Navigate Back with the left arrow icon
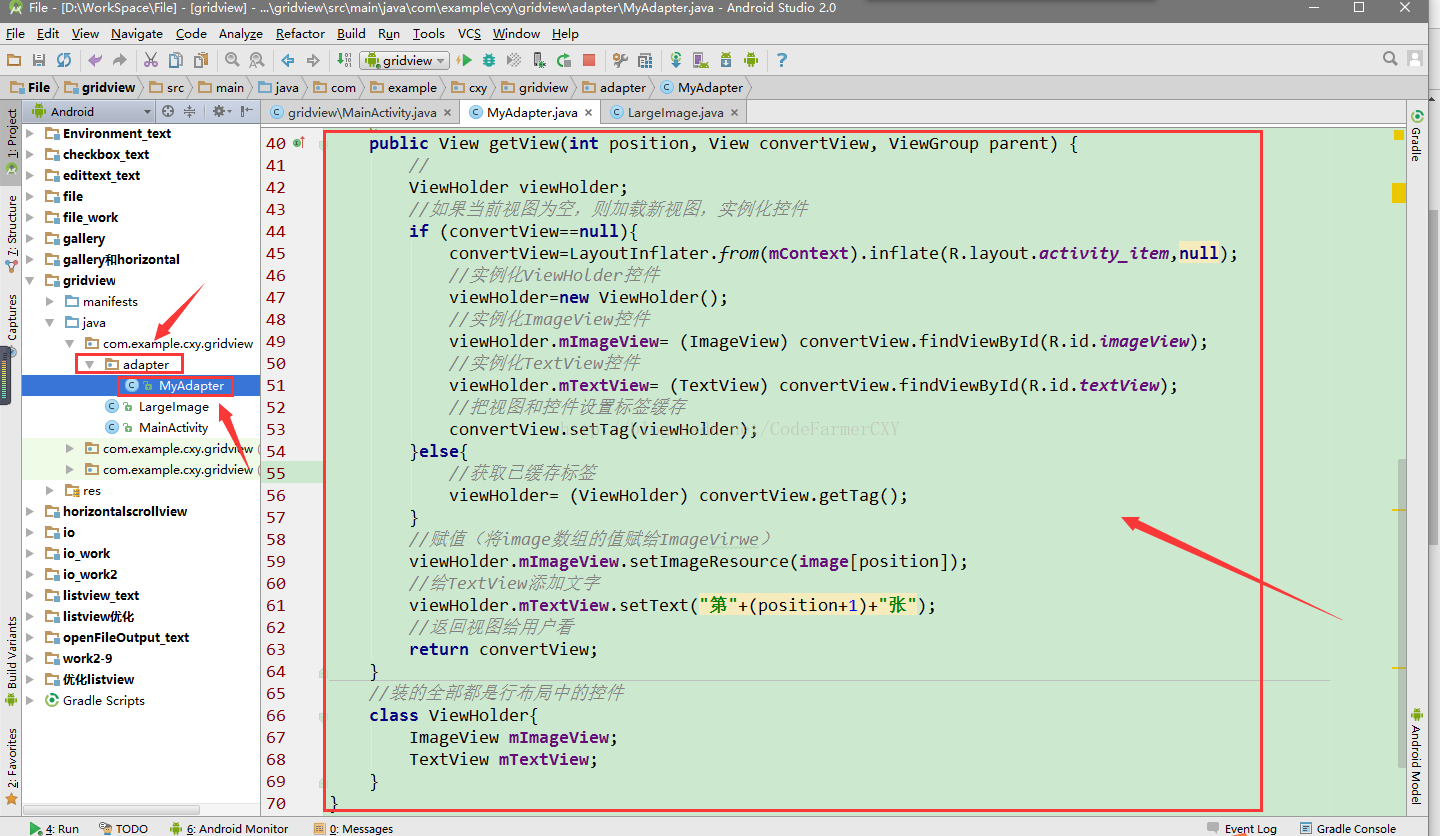1440x836 pixels. pyautogui.click(x=288, y=60)
